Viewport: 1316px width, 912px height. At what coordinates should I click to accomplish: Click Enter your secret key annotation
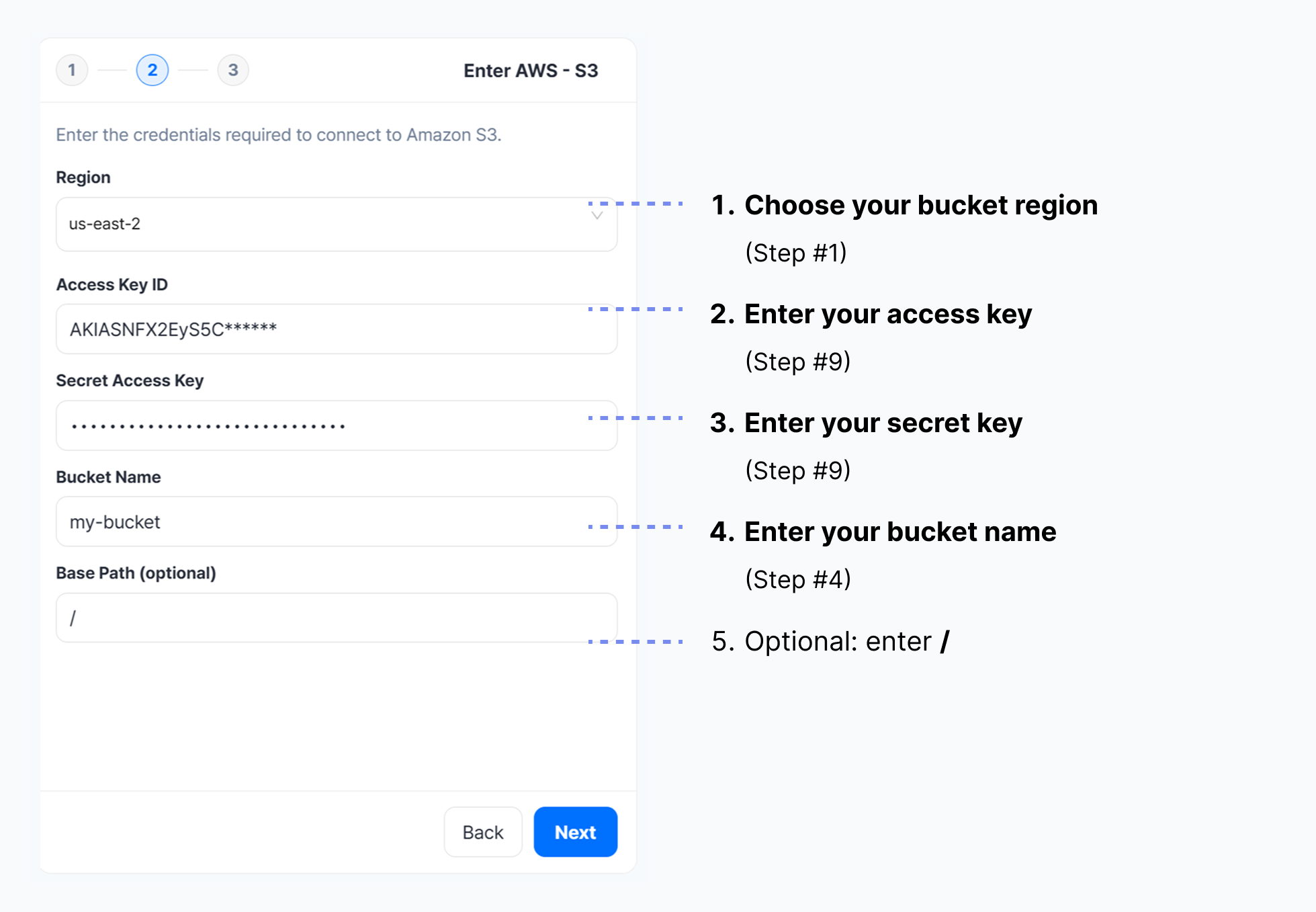(x=883, y=423)
